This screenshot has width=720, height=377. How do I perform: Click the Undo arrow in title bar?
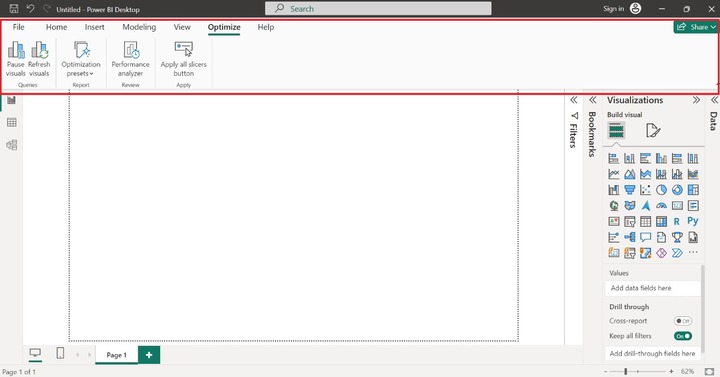coord(30,9)
